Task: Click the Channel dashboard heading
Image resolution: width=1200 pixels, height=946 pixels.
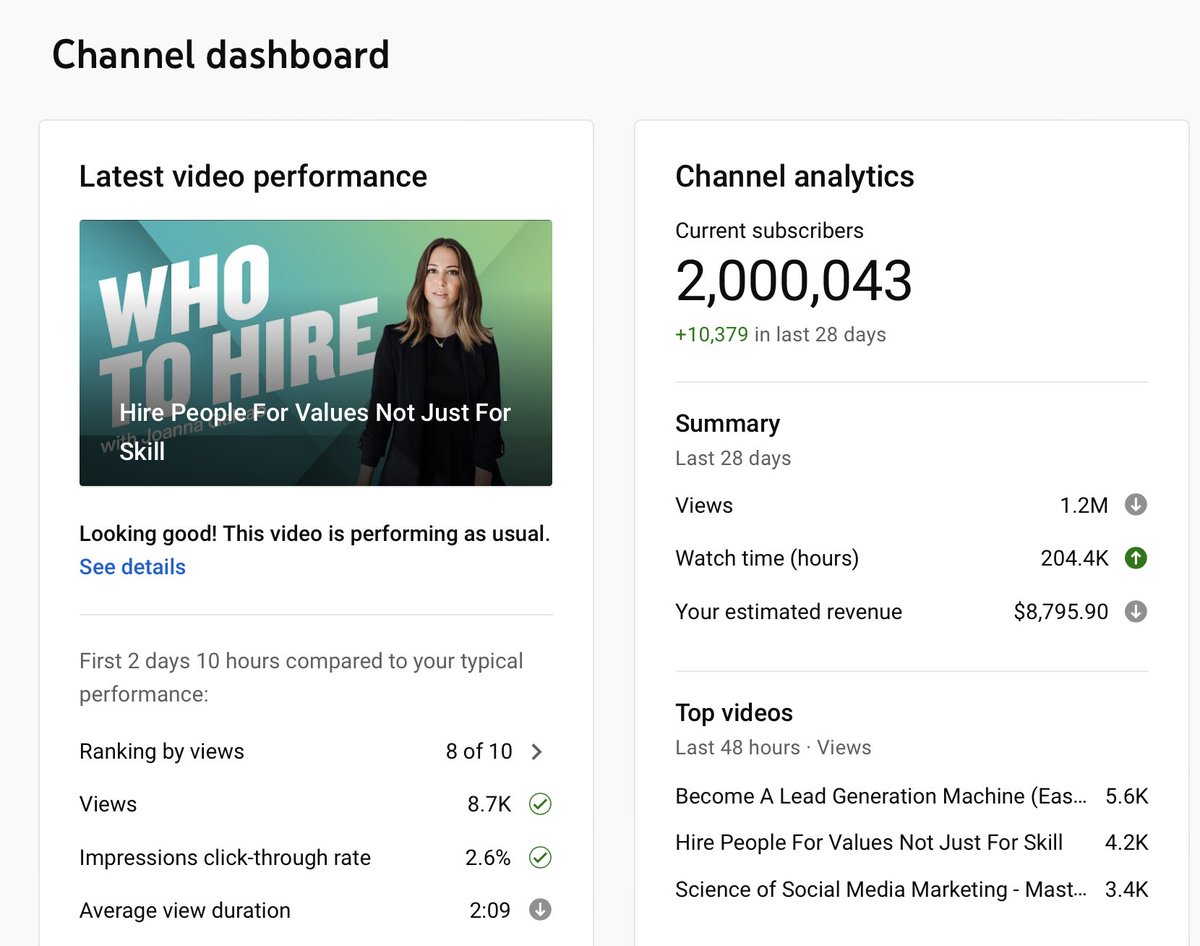Action: tap(221, 54)
